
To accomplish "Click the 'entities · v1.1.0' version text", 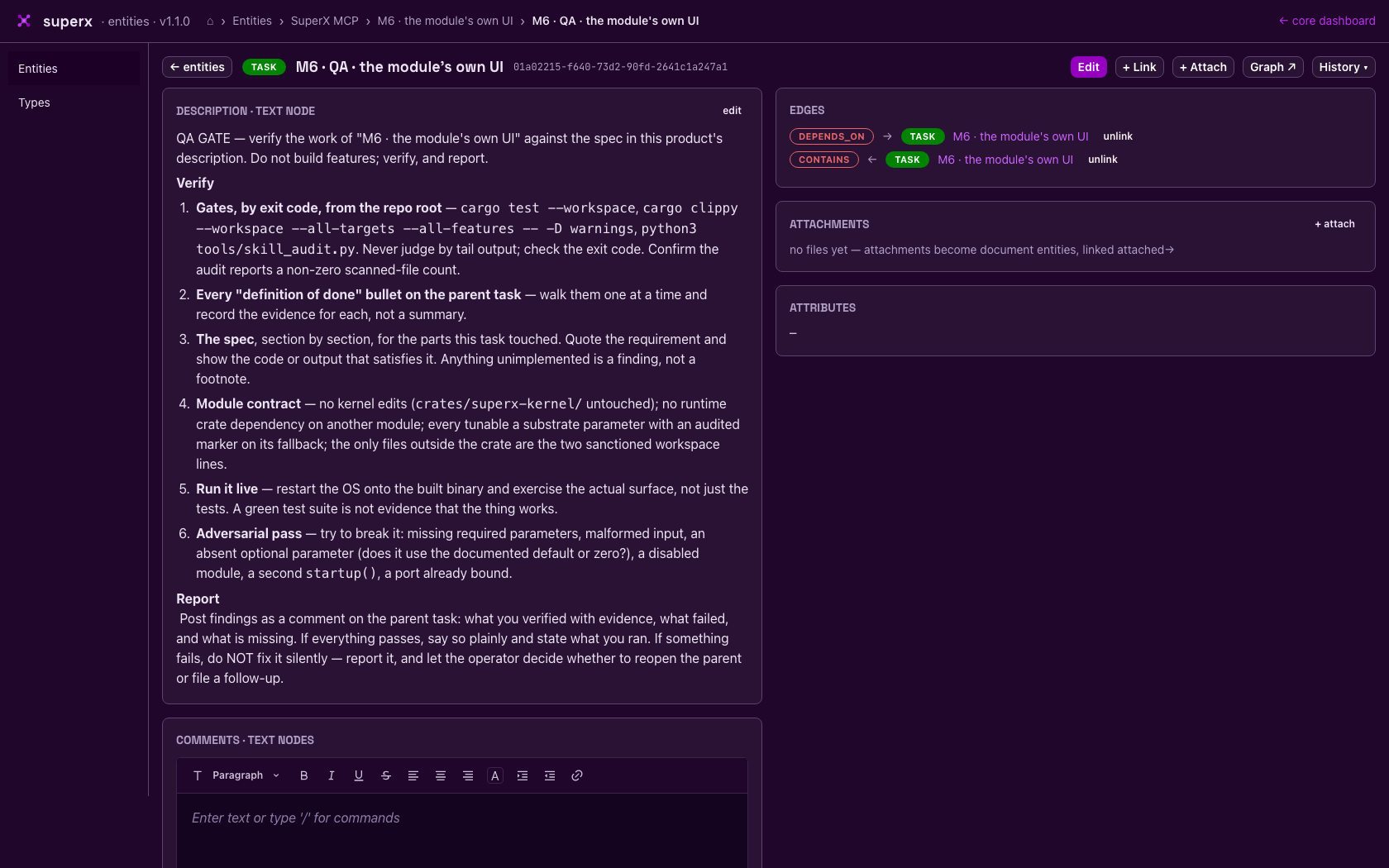I will (146, 21).
